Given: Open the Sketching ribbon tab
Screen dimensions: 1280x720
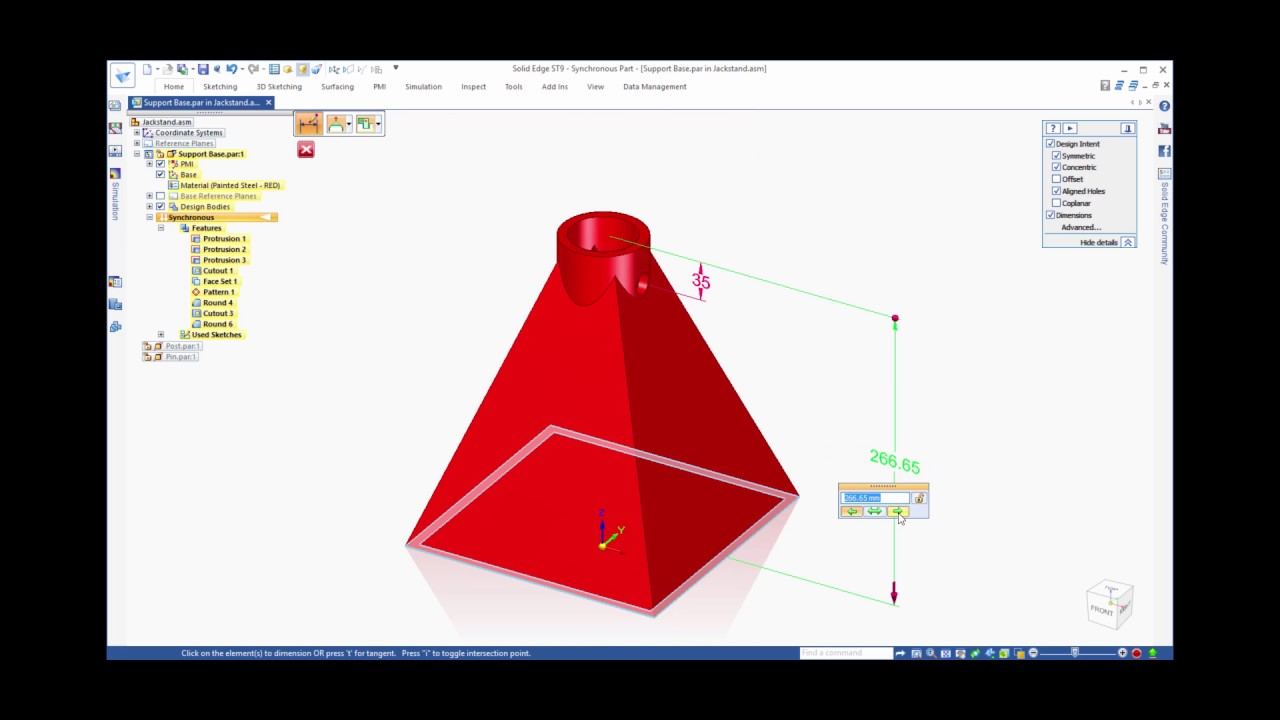Looking at the screenshot, I should pyautogui.click(x=220, y=87).
